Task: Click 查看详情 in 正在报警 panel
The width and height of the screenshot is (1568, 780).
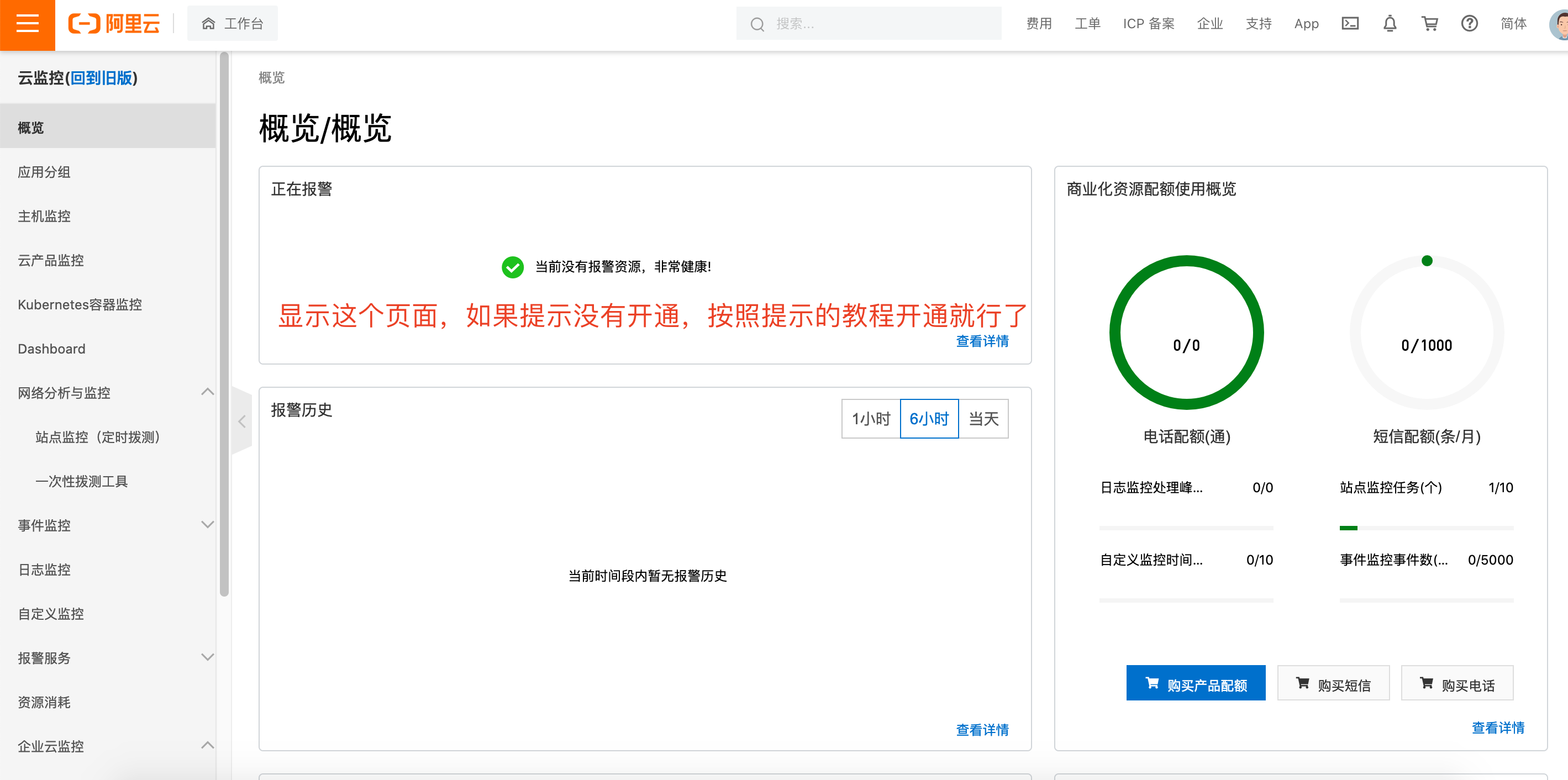Action: pyautogui.click(x=982, y=341)
